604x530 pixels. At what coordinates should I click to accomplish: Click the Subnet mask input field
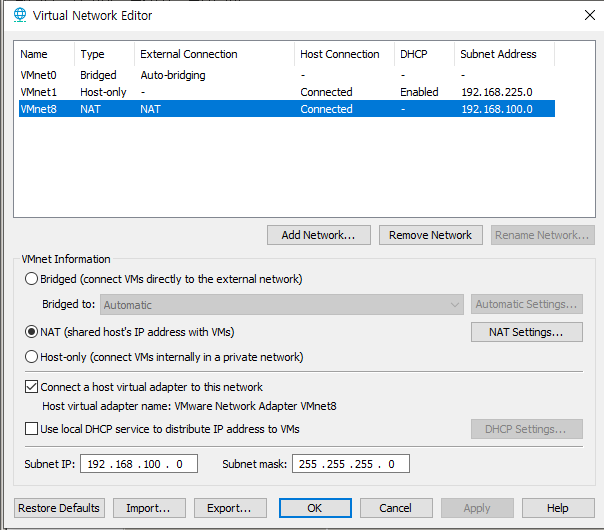click(351, 464)
